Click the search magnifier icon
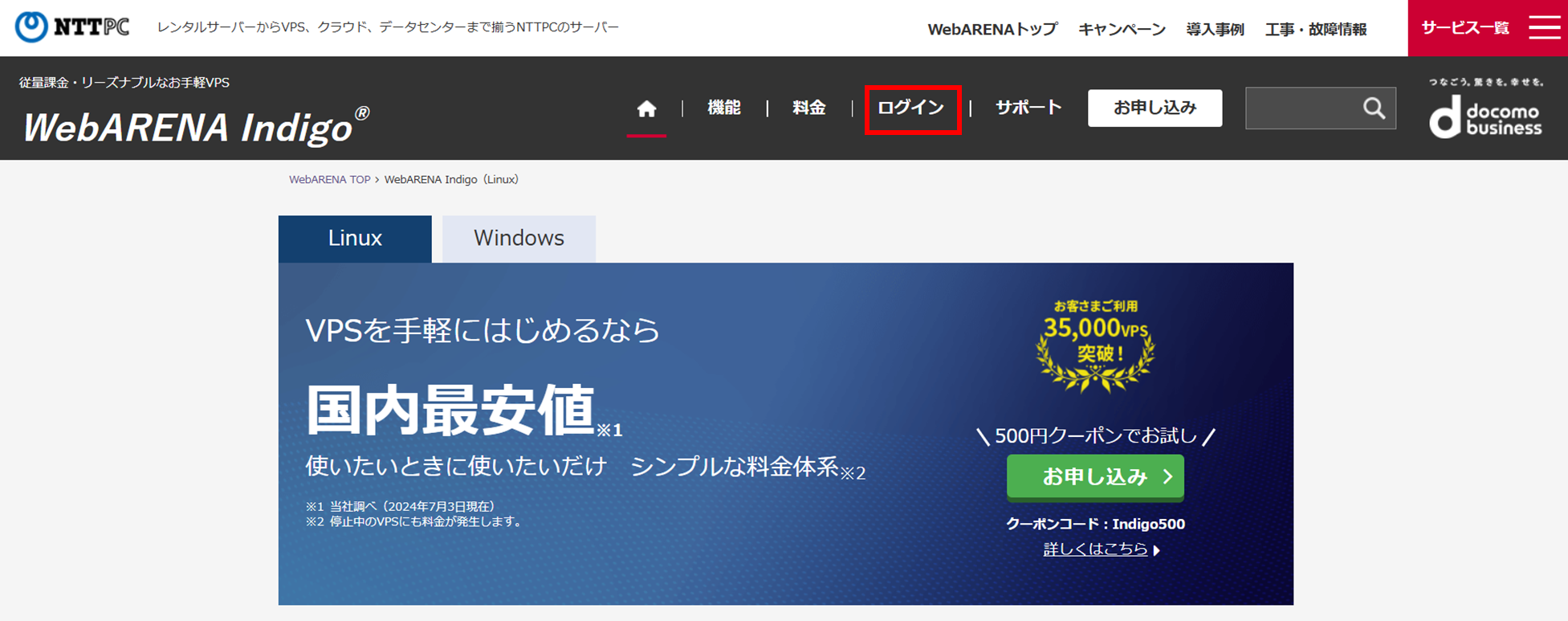This screenshot has width=1568, height=621. (x=1374, y=108)
